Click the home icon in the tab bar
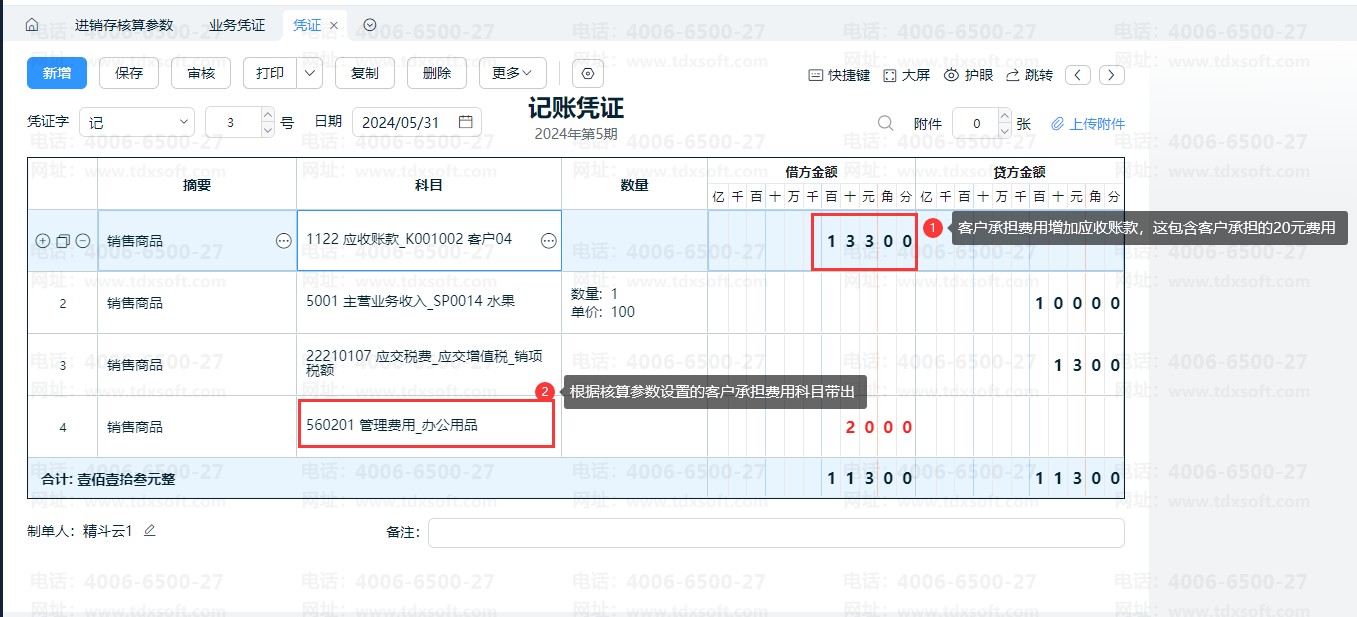Image resolution: width=1357 pixels, height=617 pixels. point(31,25)
